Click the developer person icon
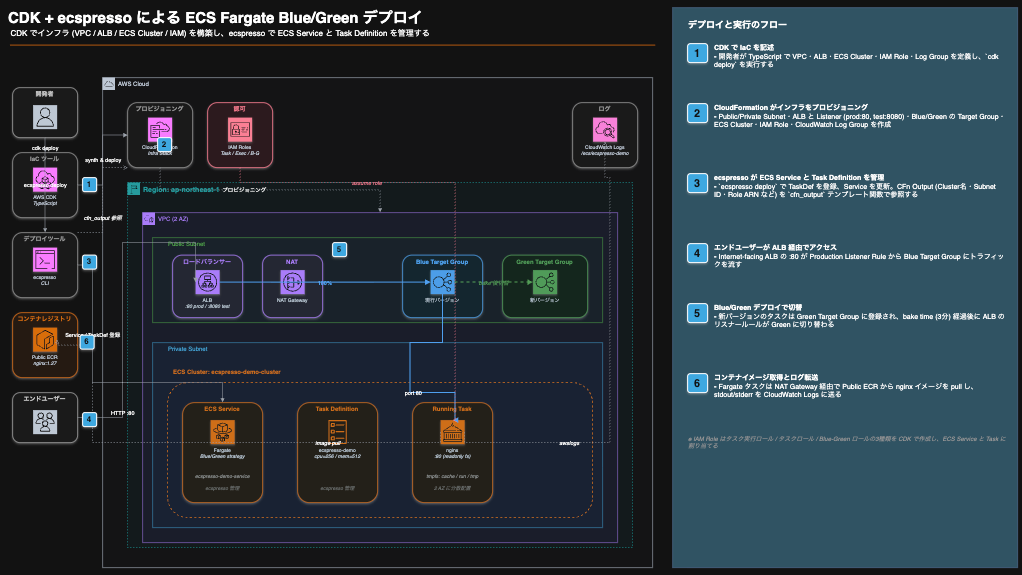 (45, 117)
